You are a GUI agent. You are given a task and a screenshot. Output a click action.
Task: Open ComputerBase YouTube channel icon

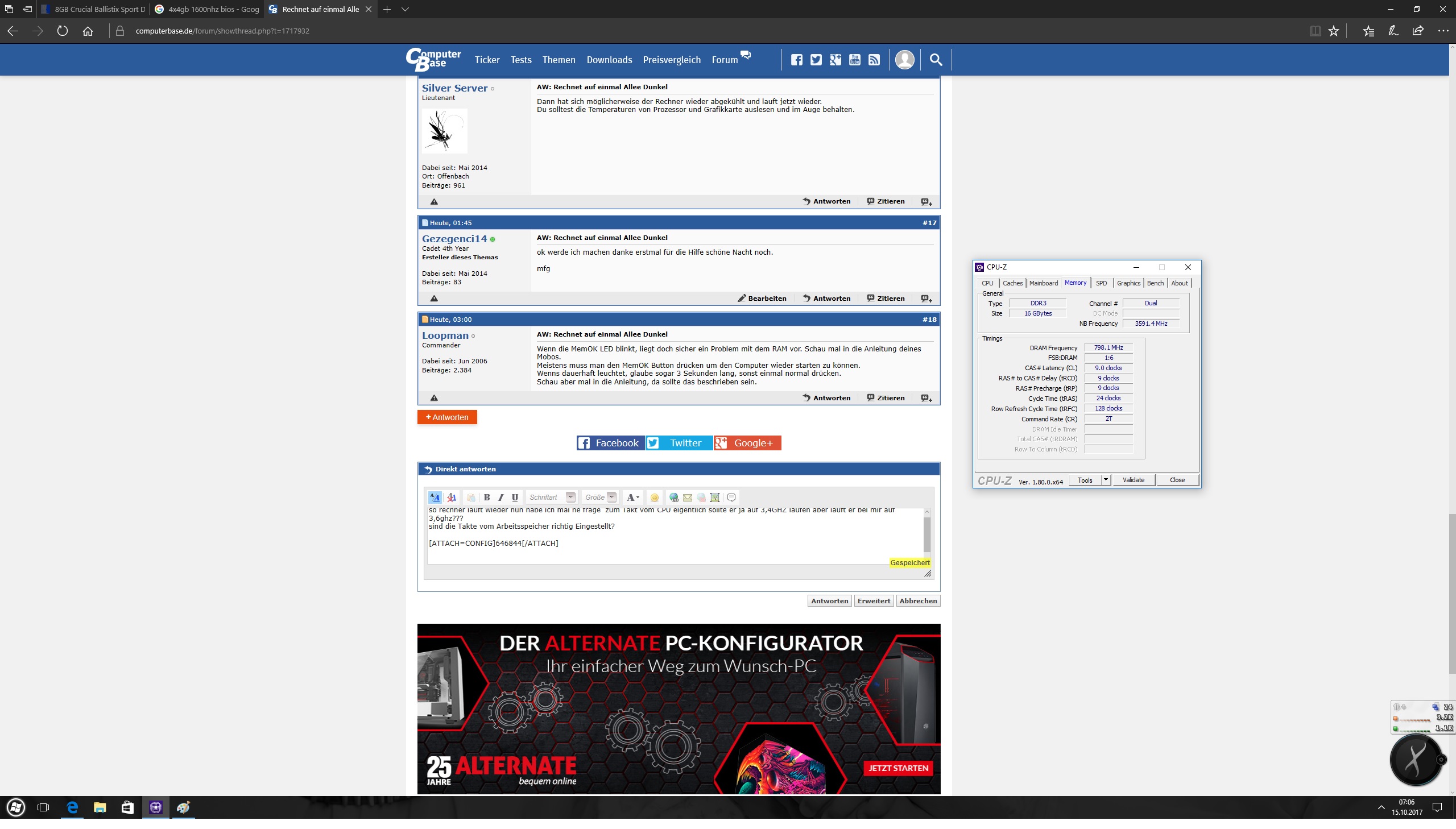click(855, 60)
